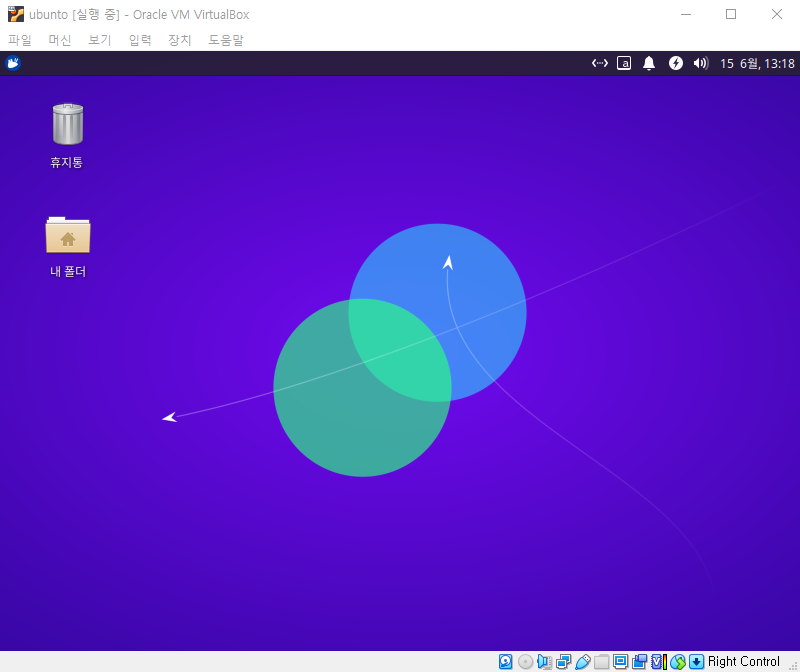800x672 pixels.
Task: Click the recording indicator in status bar
Action: point(639,662)
